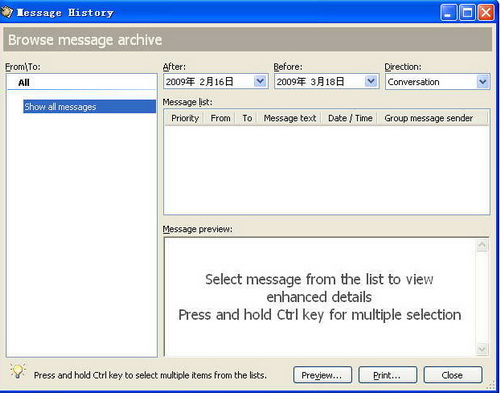Click the Message list label
The image size is (500, 393).
(187, 102)
